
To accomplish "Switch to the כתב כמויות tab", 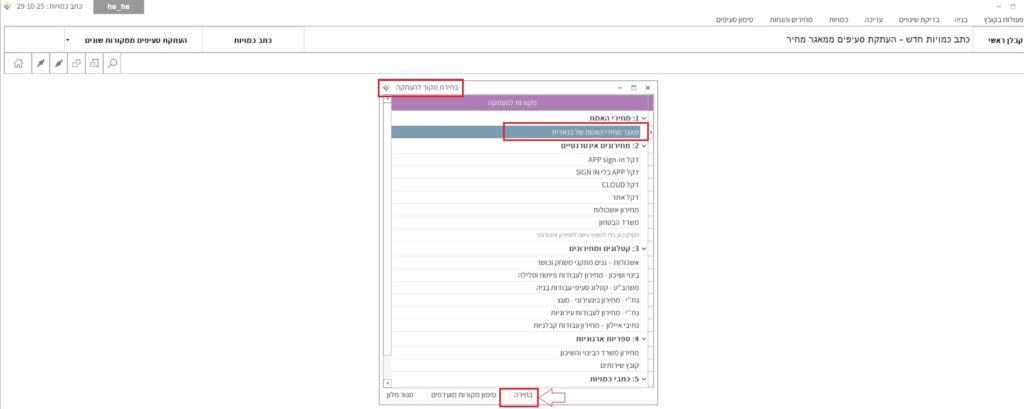I will 251,40.
